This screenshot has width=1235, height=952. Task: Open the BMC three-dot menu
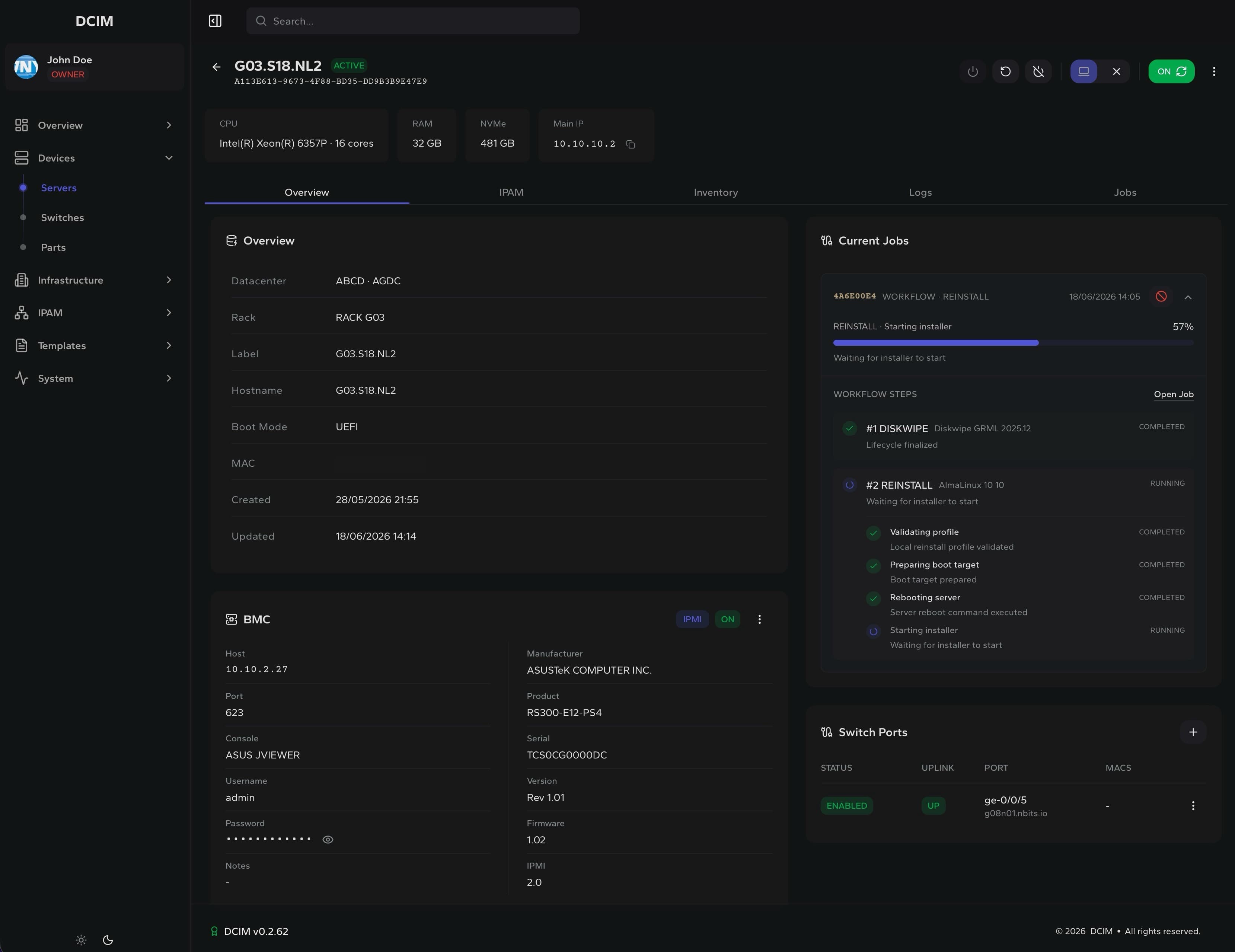coord(759,620)
